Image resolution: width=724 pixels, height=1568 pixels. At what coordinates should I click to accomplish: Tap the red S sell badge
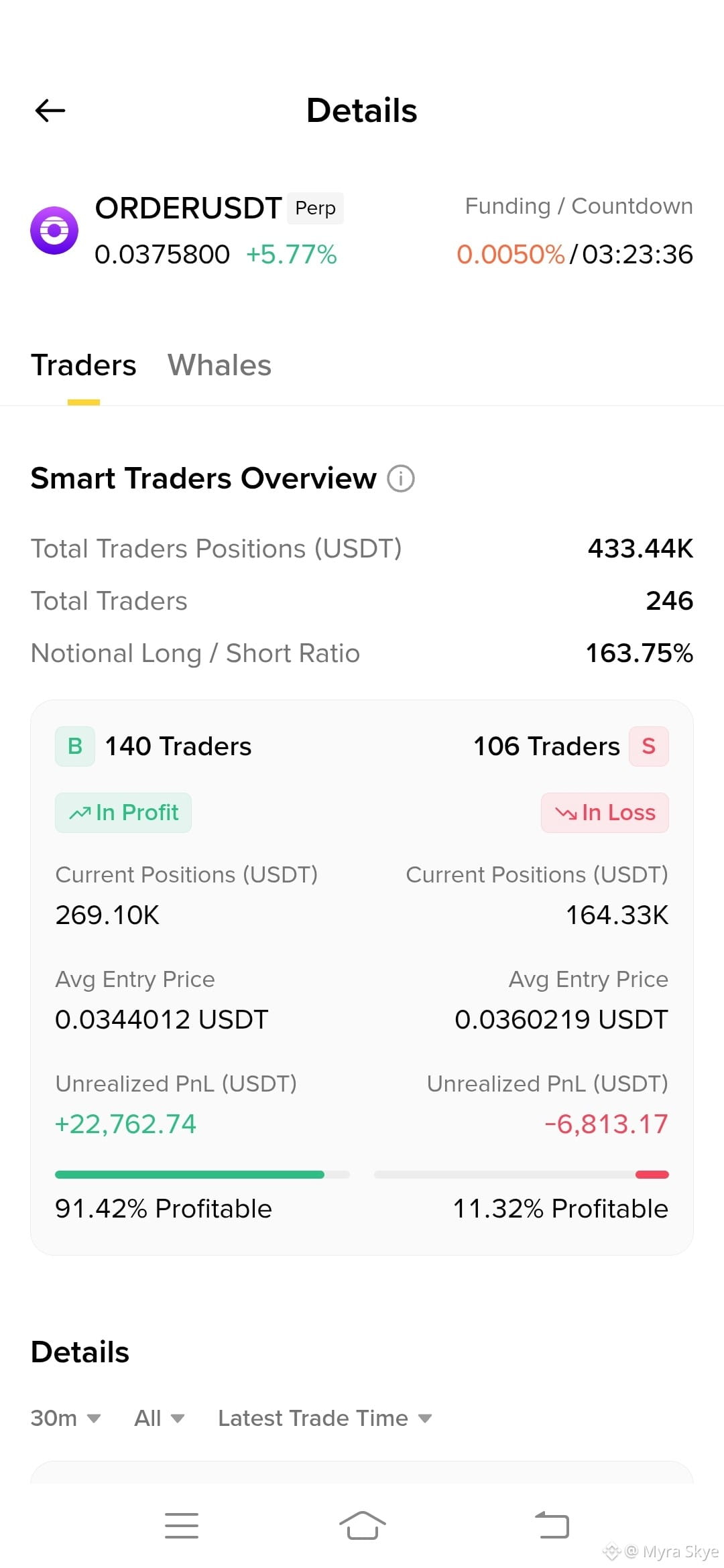(x=648, y=746)
